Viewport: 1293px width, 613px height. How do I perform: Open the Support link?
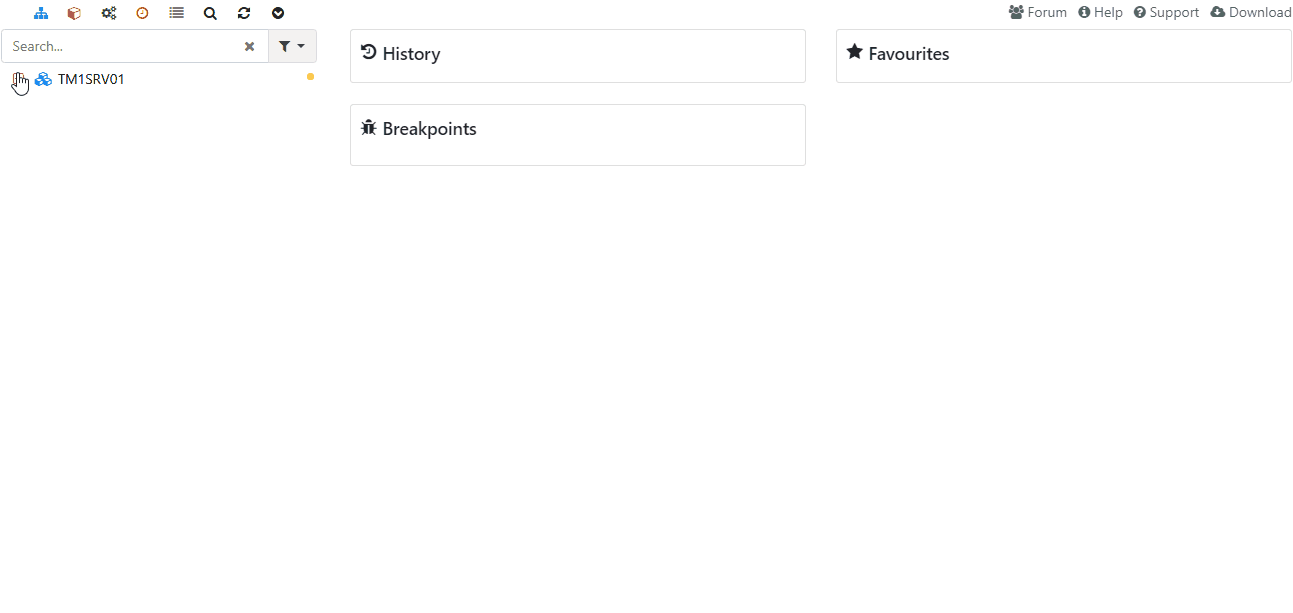[1166, 12]
